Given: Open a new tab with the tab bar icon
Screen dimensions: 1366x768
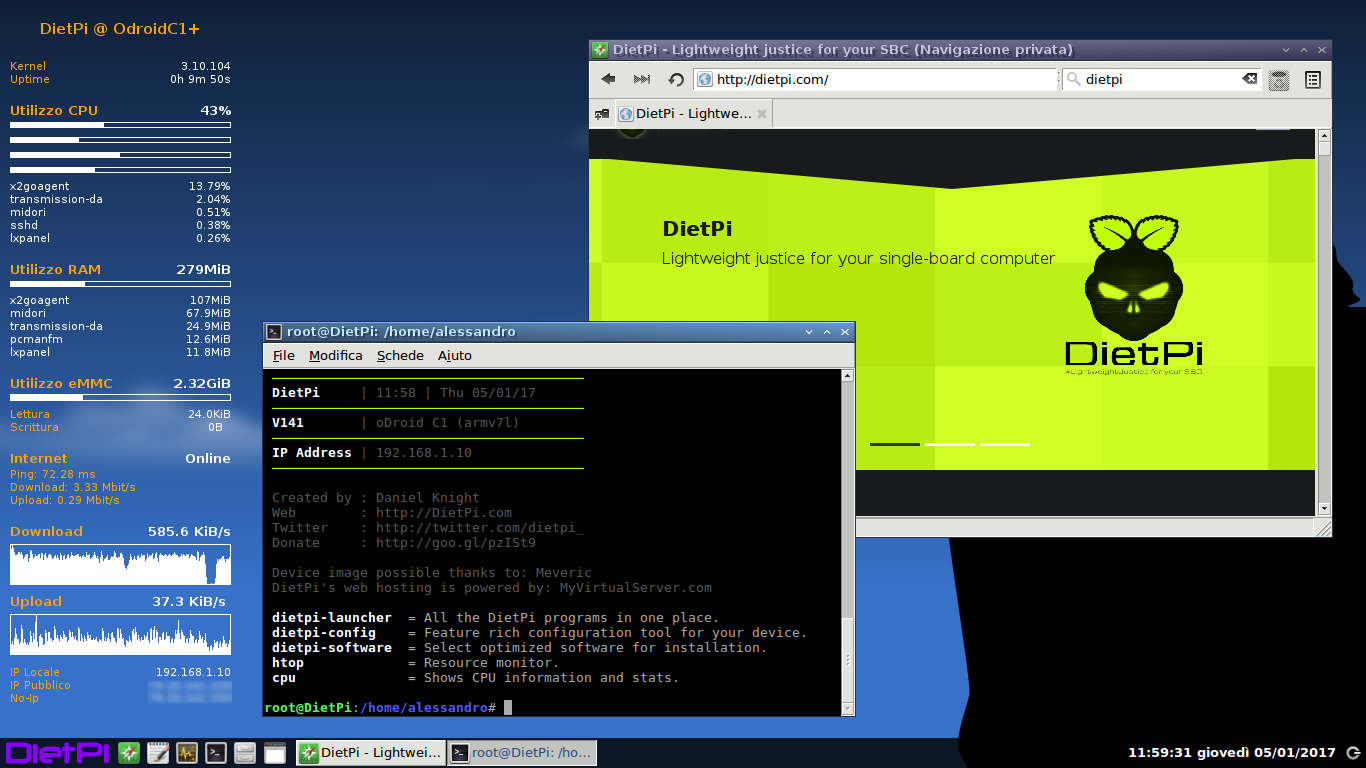Looking at the screenshot, I should tap(602, 114).
